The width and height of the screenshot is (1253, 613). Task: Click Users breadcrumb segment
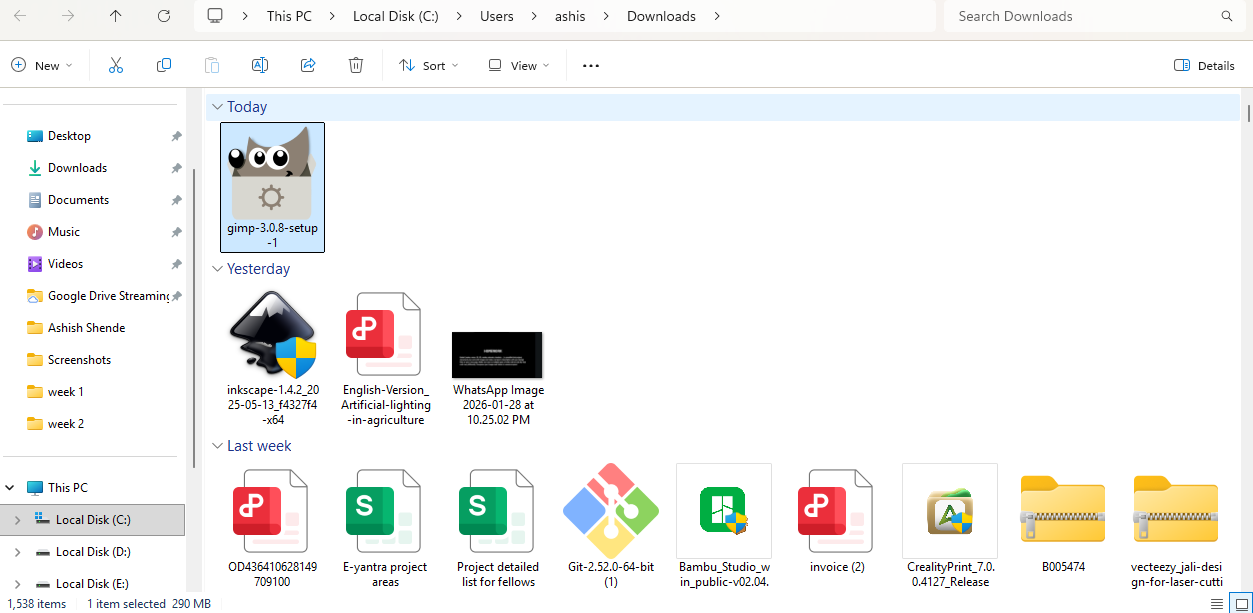tap(497, 16)
